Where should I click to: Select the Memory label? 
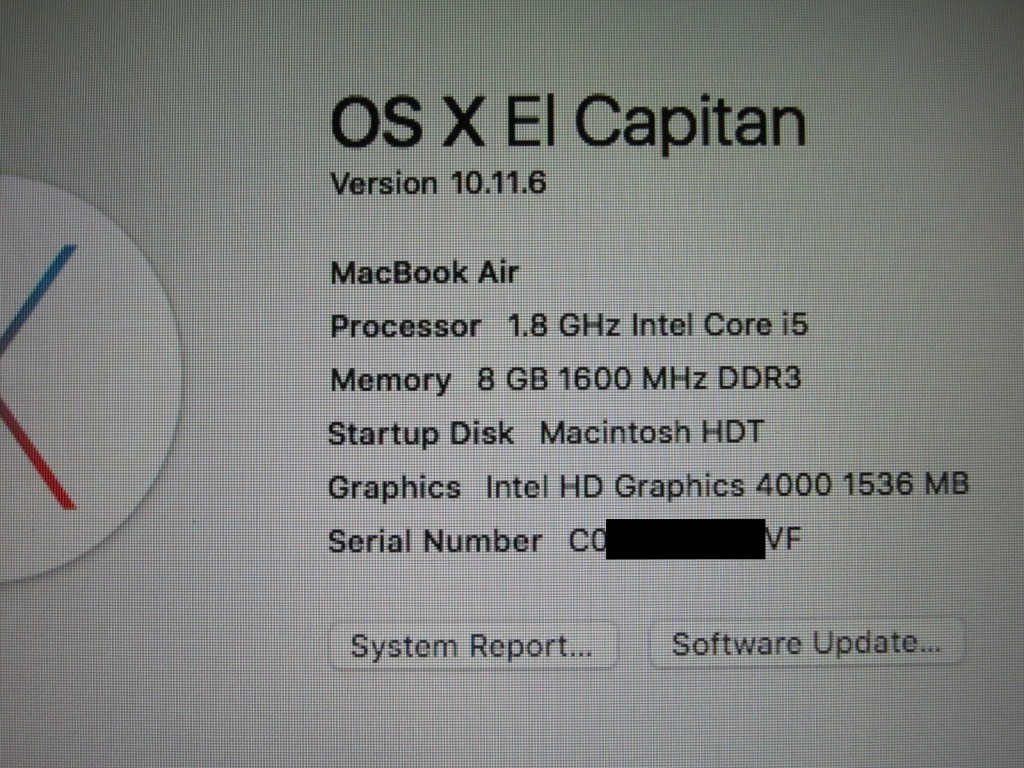point(391,380)
